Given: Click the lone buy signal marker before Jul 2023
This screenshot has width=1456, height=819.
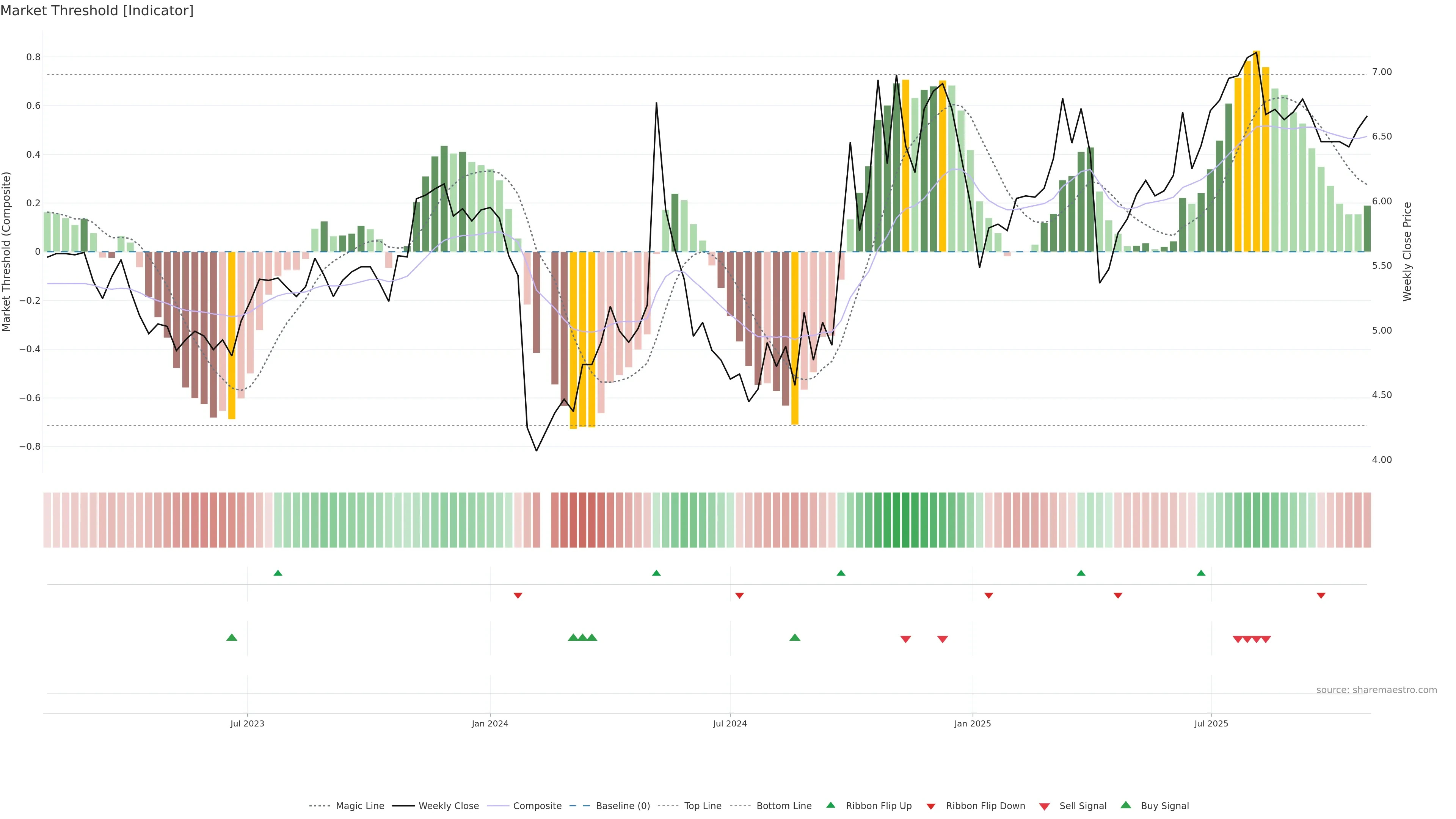Looking at the screenshot, I should click(x=232, y=637).
